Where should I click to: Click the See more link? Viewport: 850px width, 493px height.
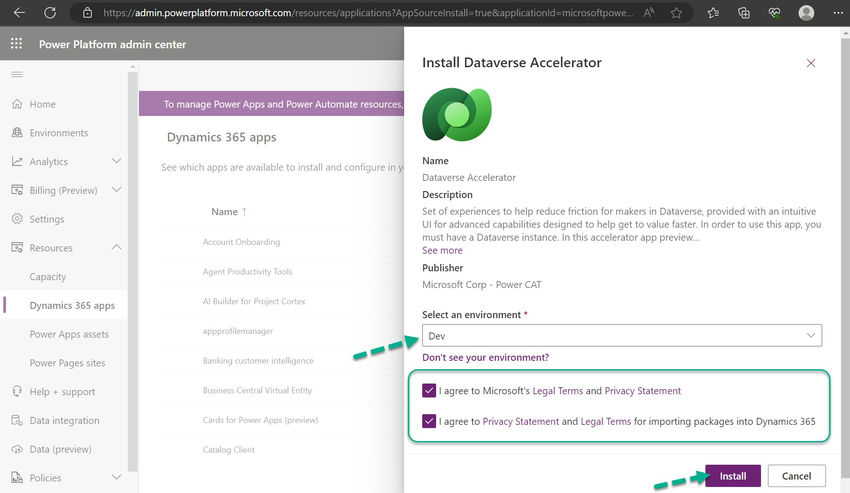point(442,250)
